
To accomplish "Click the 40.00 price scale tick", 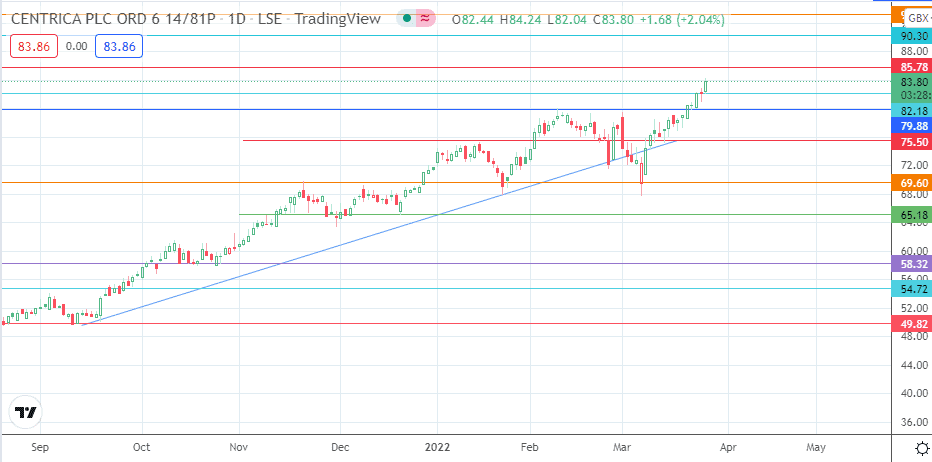I will pyautogui.click(x=914, y=393).
